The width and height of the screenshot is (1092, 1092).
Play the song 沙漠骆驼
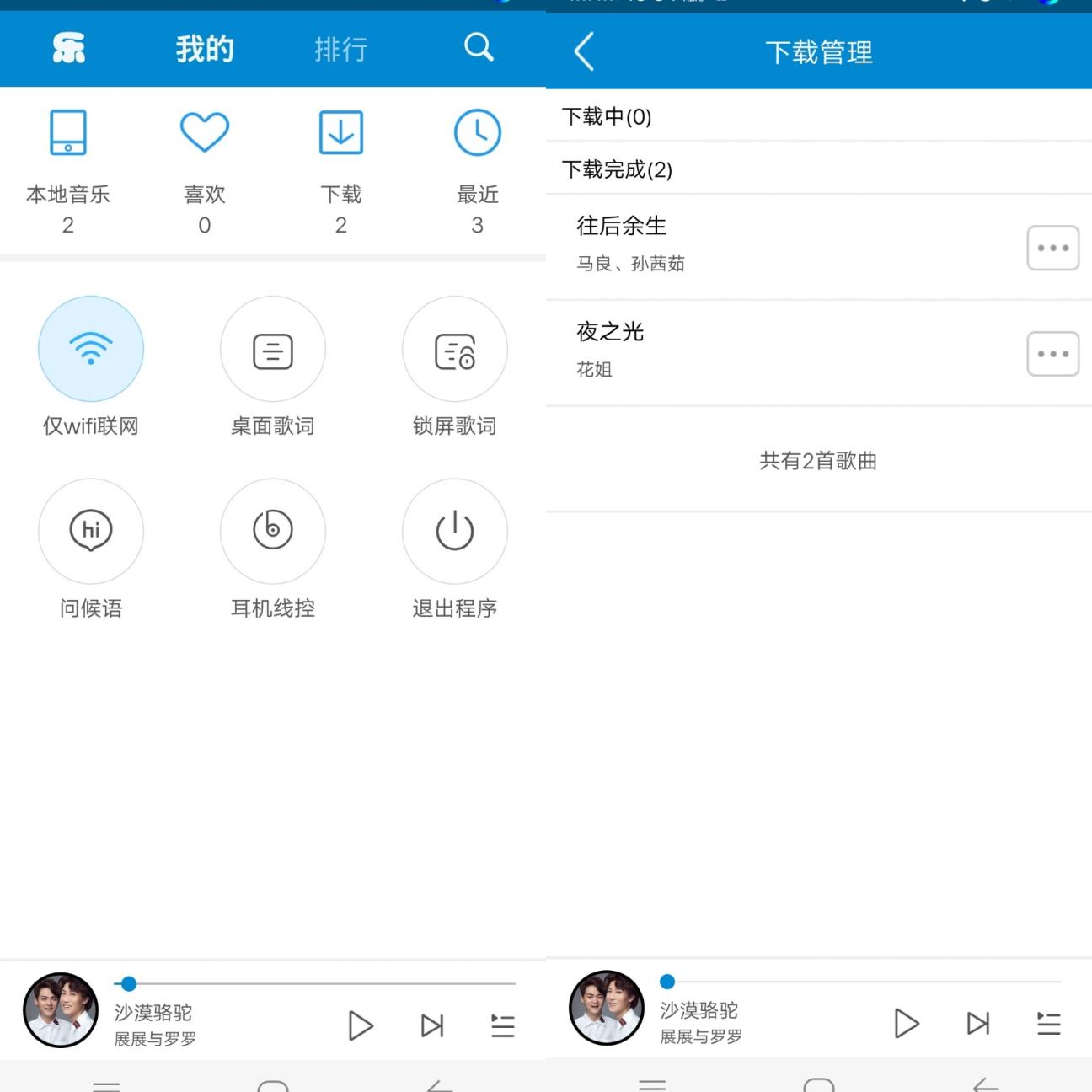pyautogui.click(x=361, y=1025)
